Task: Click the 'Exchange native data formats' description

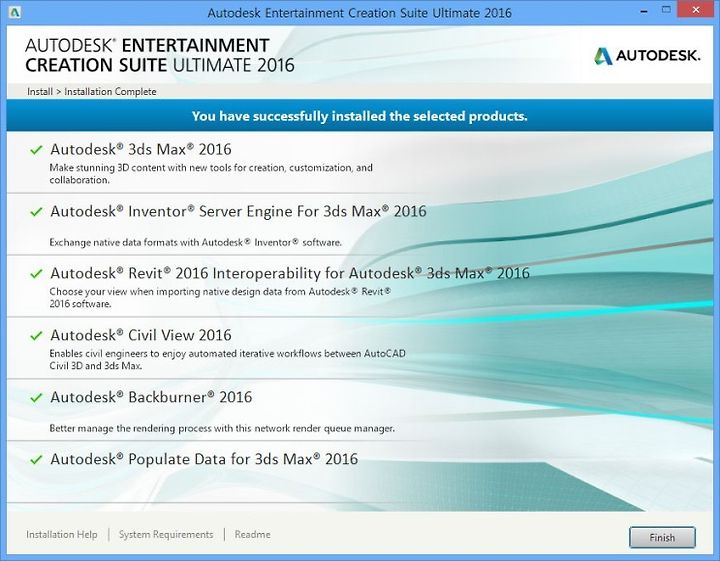Action: [x=196, y=242]
